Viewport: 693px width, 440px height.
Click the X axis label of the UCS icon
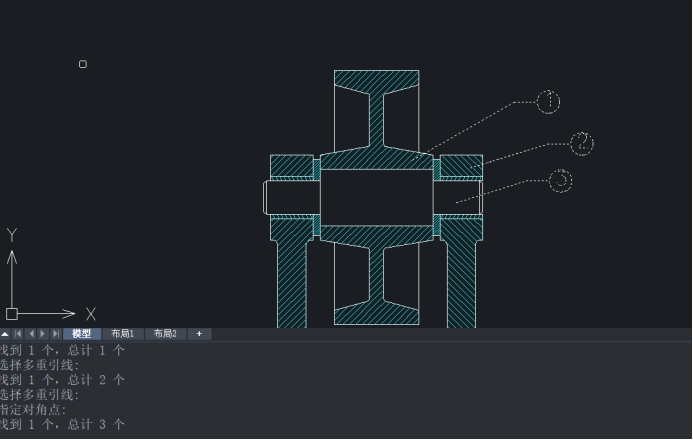tap(91, 314)
